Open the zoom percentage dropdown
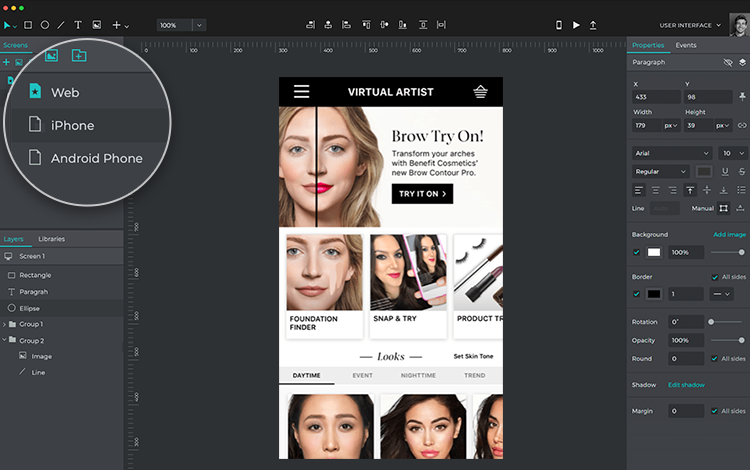 point(199,25)
